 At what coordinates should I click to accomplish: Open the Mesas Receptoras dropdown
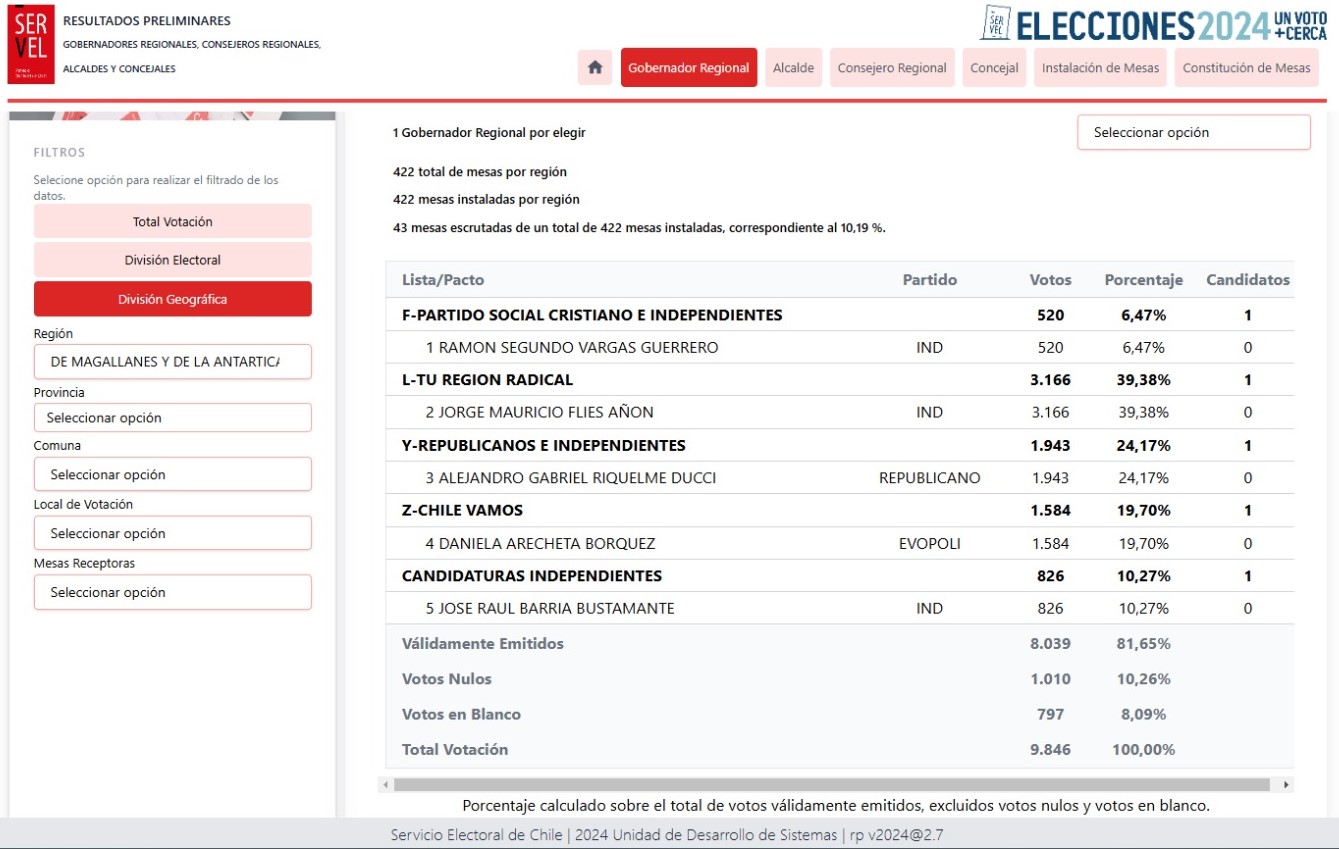coord(173,592)
